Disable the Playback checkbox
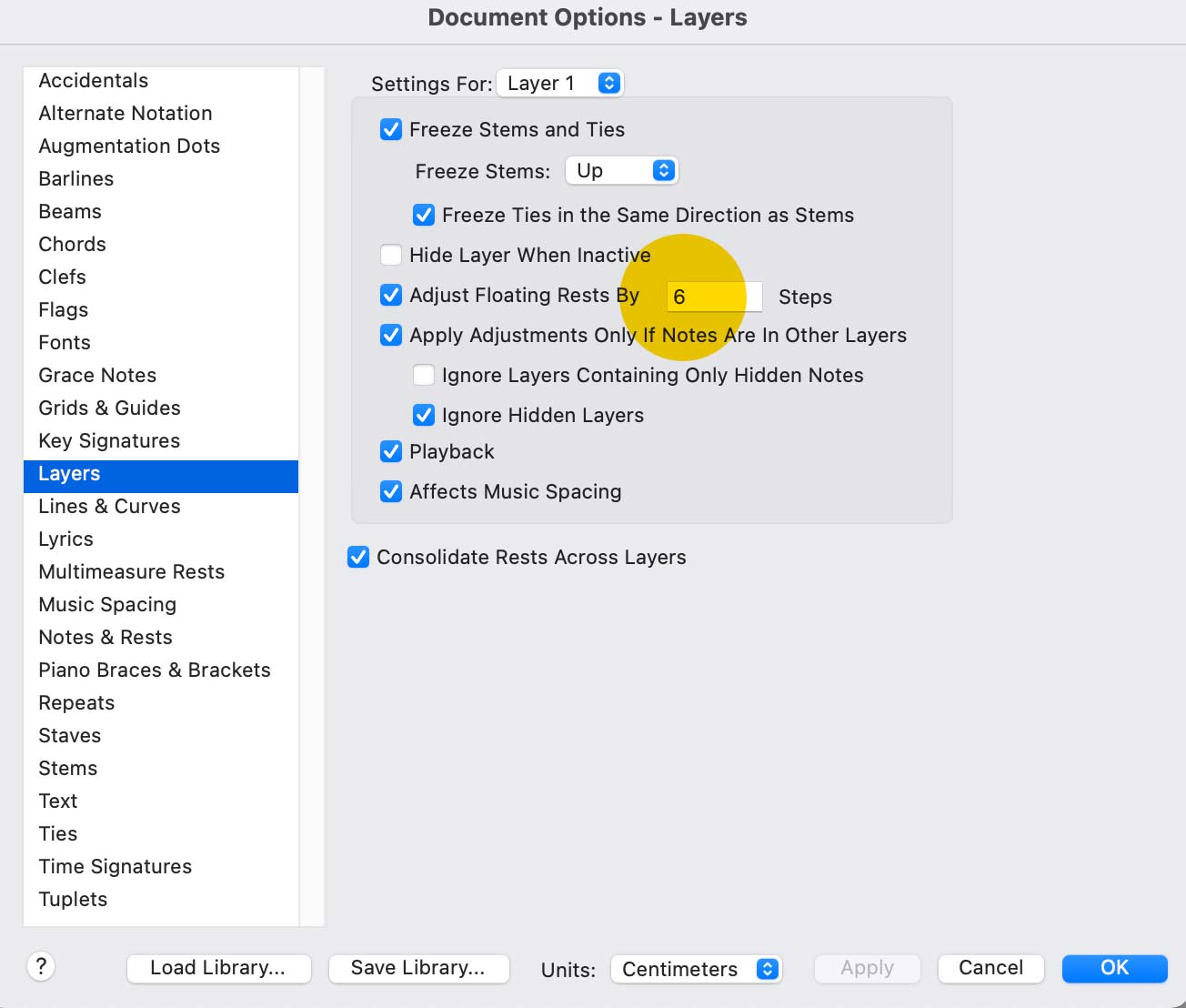The height and width of the screenshot is (1008, 1186). pos(391,451)
